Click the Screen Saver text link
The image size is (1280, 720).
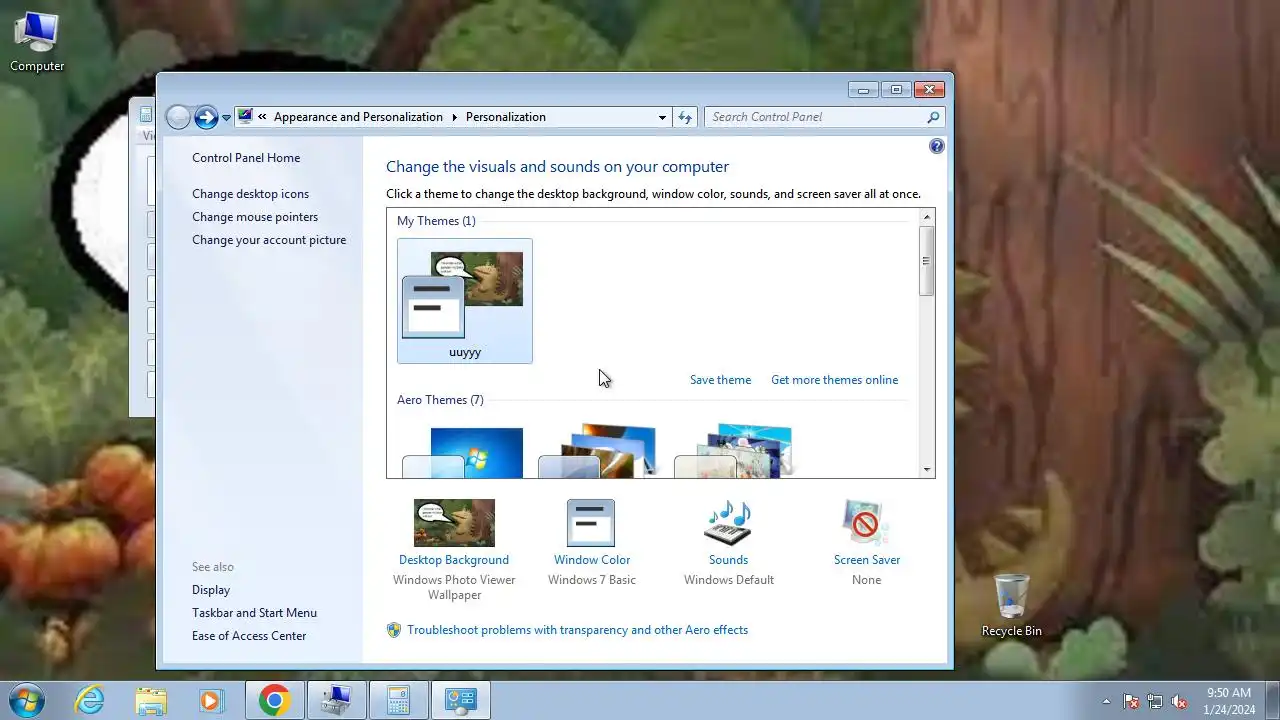(x=867, y=560)
